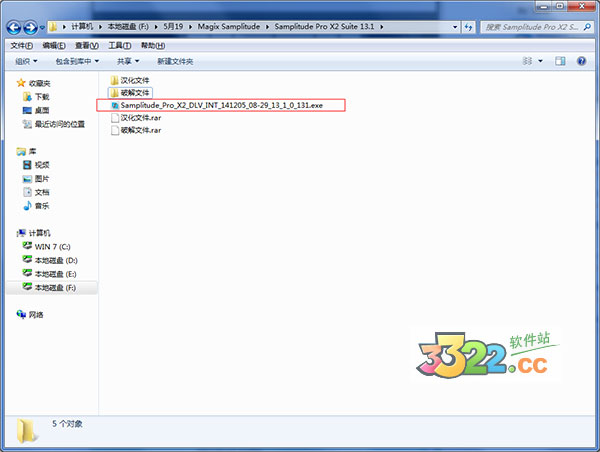
Task: Select the 破解文件 folder
Action: pyautogui.click(x=135, y=93)
